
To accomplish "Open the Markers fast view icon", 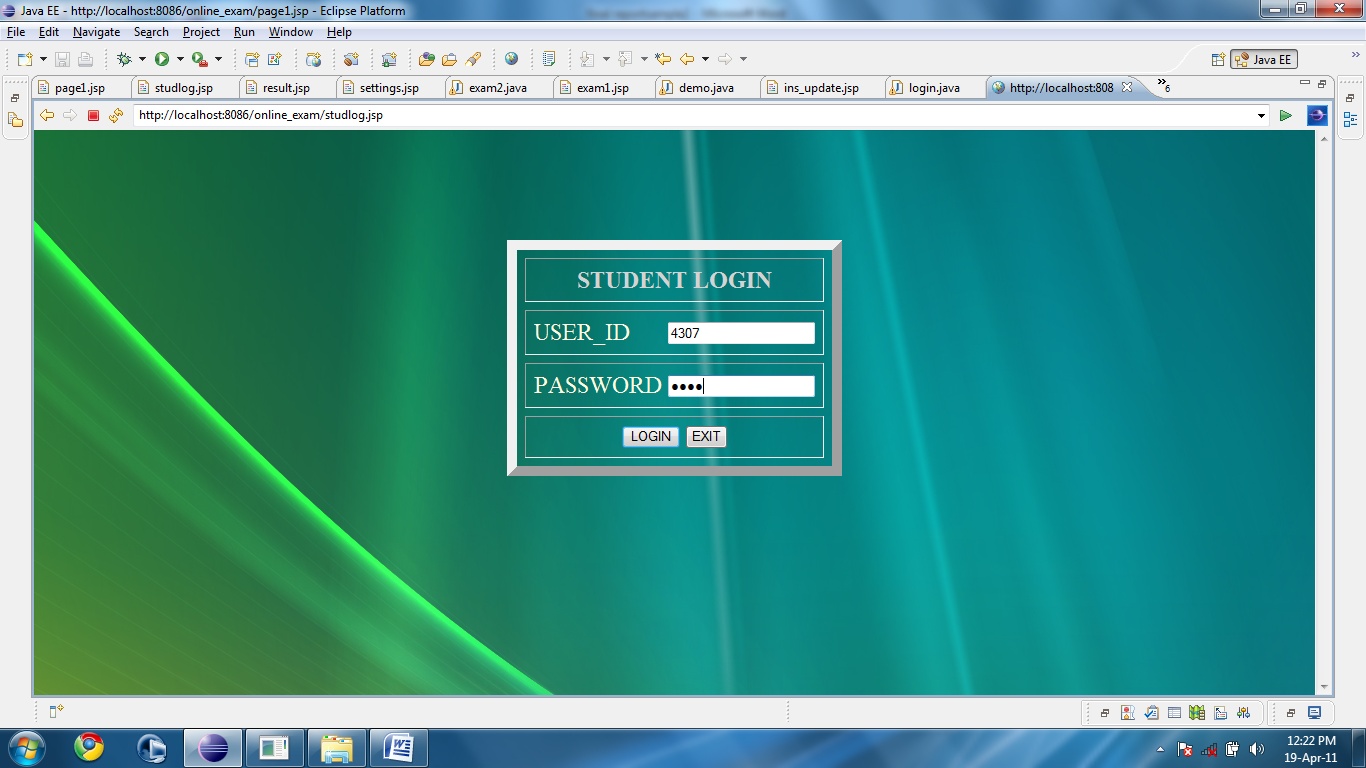I will (1128, 713).
